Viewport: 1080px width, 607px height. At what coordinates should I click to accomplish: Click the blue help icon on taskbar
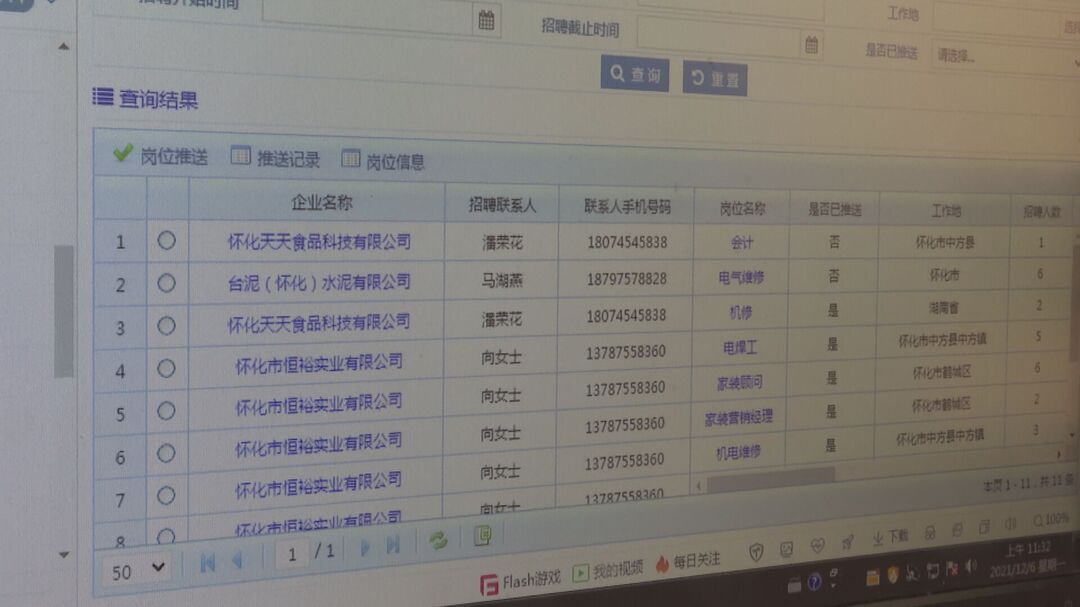click(814, 583)
